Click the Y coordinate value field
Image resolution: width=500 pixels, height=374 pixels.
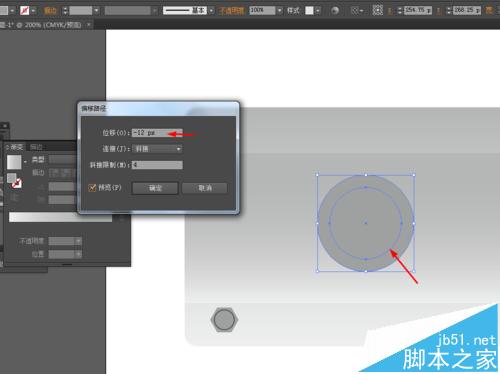(x=467, y=10)
